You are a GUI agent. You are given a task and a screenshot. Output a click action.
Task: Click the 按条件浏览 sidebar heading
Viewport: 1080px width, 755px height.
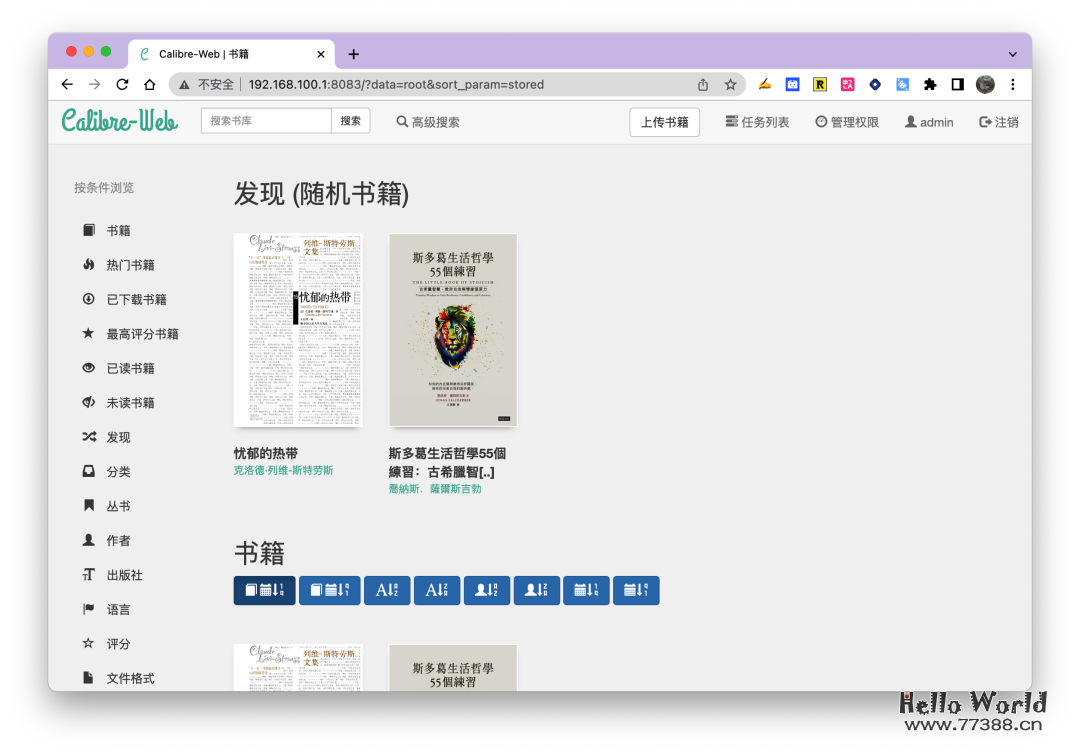pos(104,187)
